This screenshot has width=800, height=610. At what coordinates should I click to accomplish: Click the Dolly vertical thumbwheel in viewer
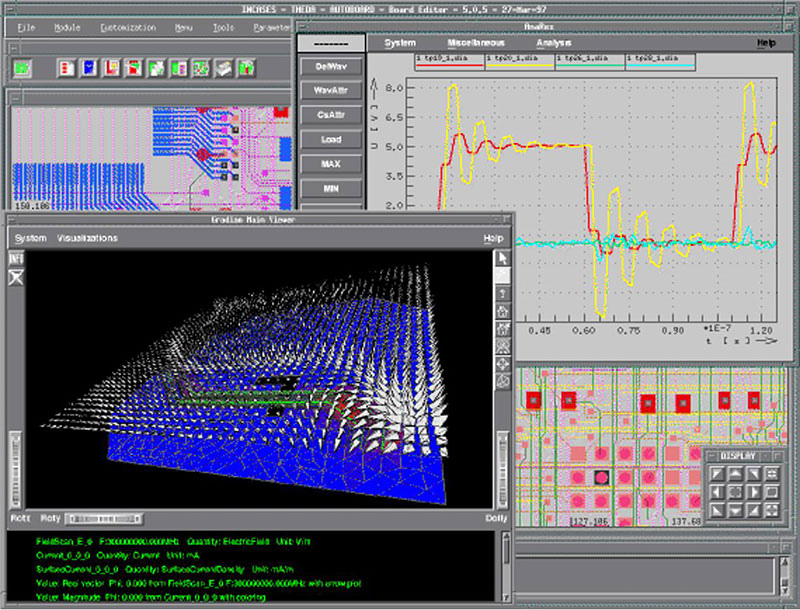click(x=503, y=470)
